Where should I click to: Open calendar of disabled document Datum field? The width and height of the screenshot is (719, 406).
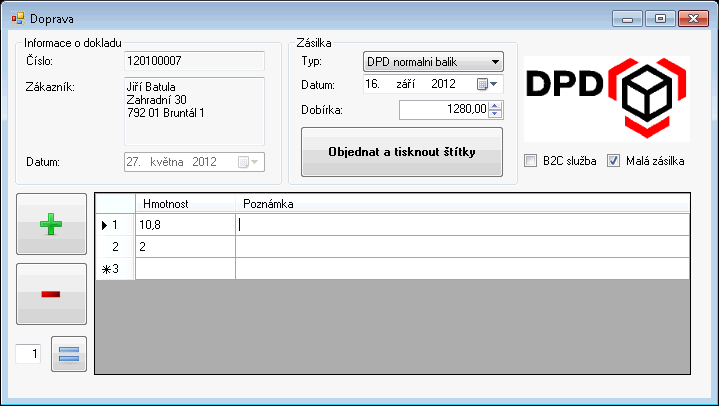[x=249, y=162]
